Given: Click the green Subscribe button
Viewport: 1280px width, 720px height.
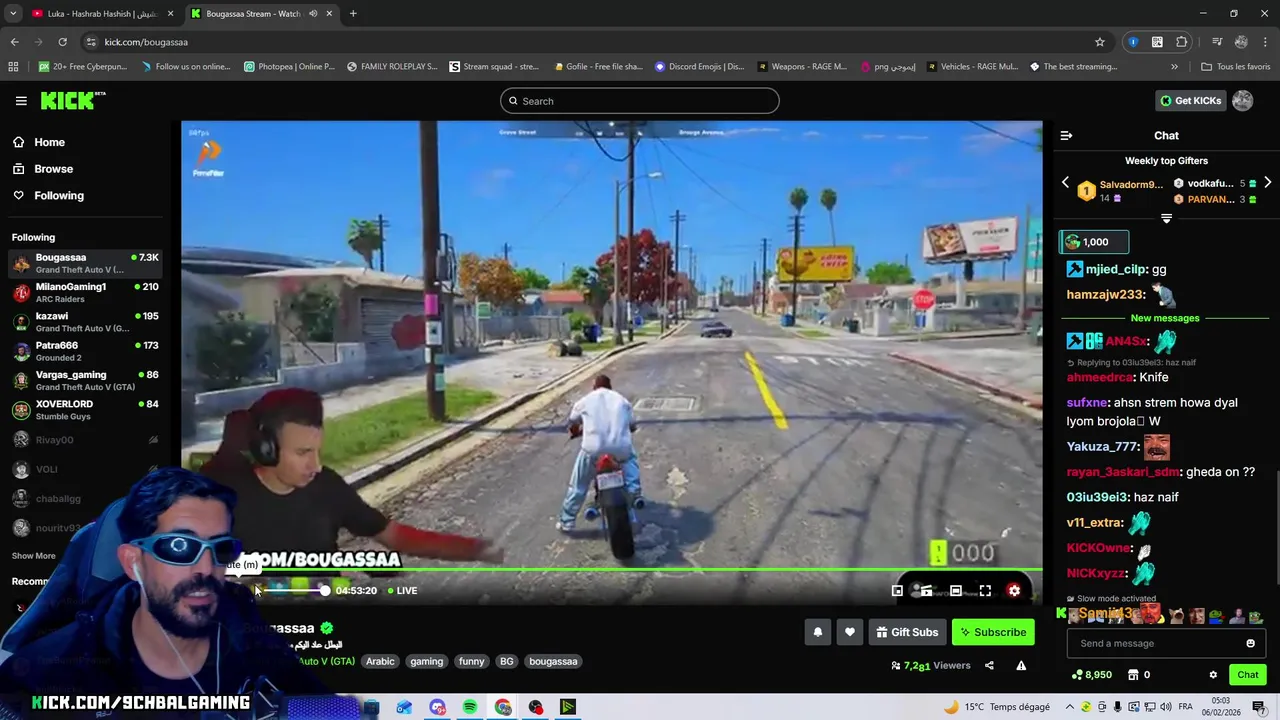Looking at the screenshot, I should (992, 632).
